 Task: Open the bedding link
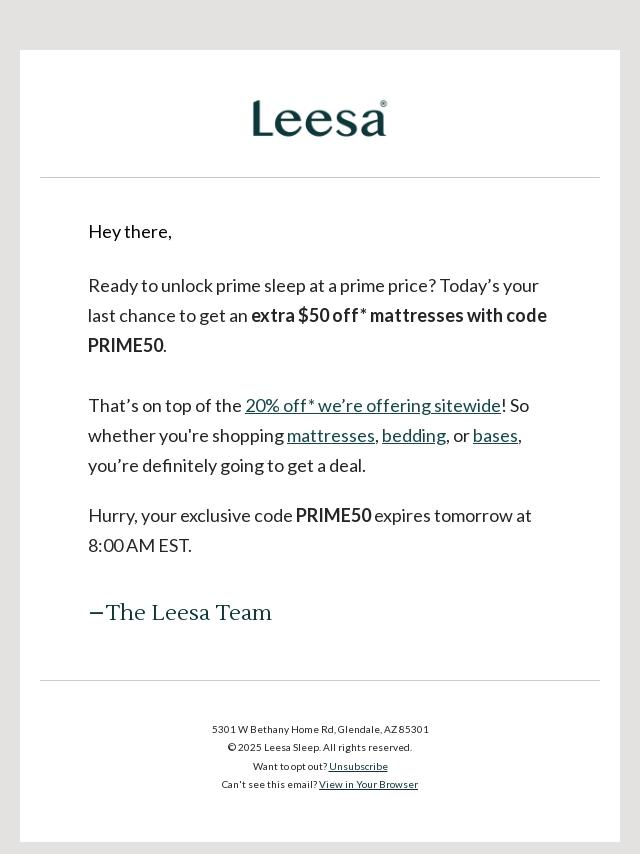414,436
